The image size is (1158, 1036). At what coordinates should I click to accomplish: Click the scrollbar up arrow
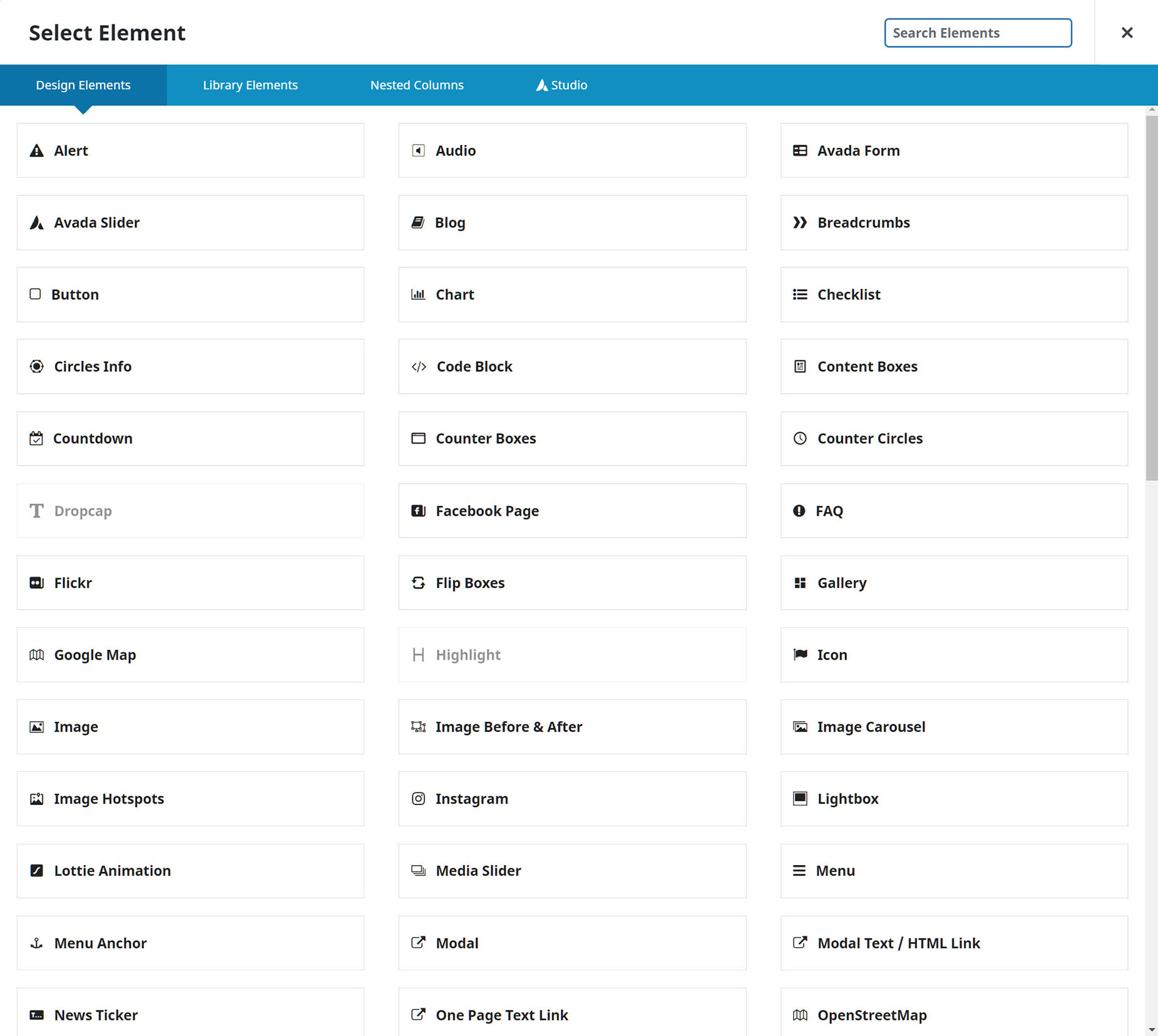[1152, 110]
